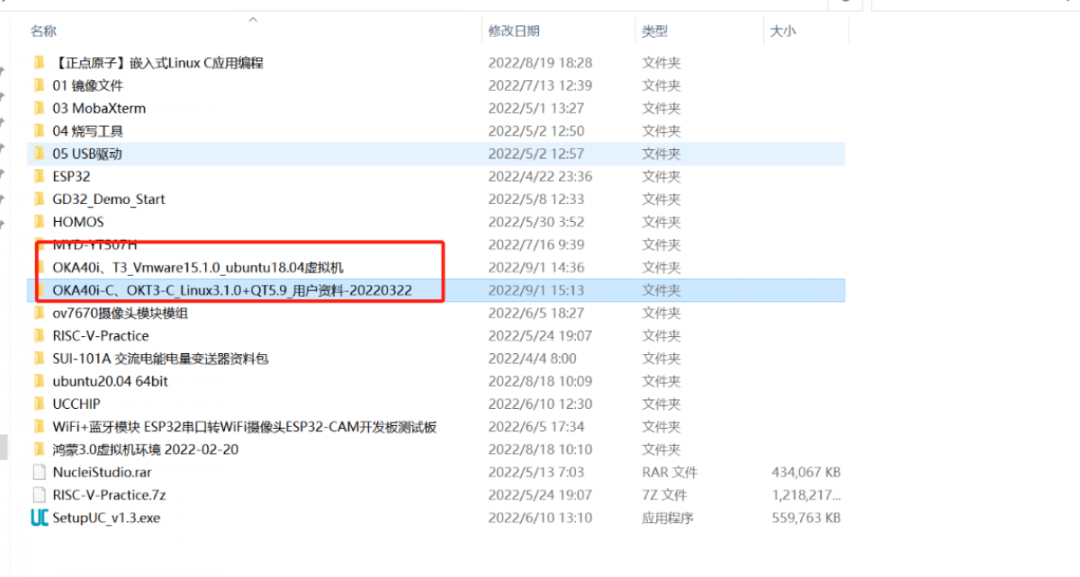Image resolution: width=1080 pixels, height=577 pixels.
Task: Click folder icon of RISC-V-Practice folder
Action: [x=39, y=335]
